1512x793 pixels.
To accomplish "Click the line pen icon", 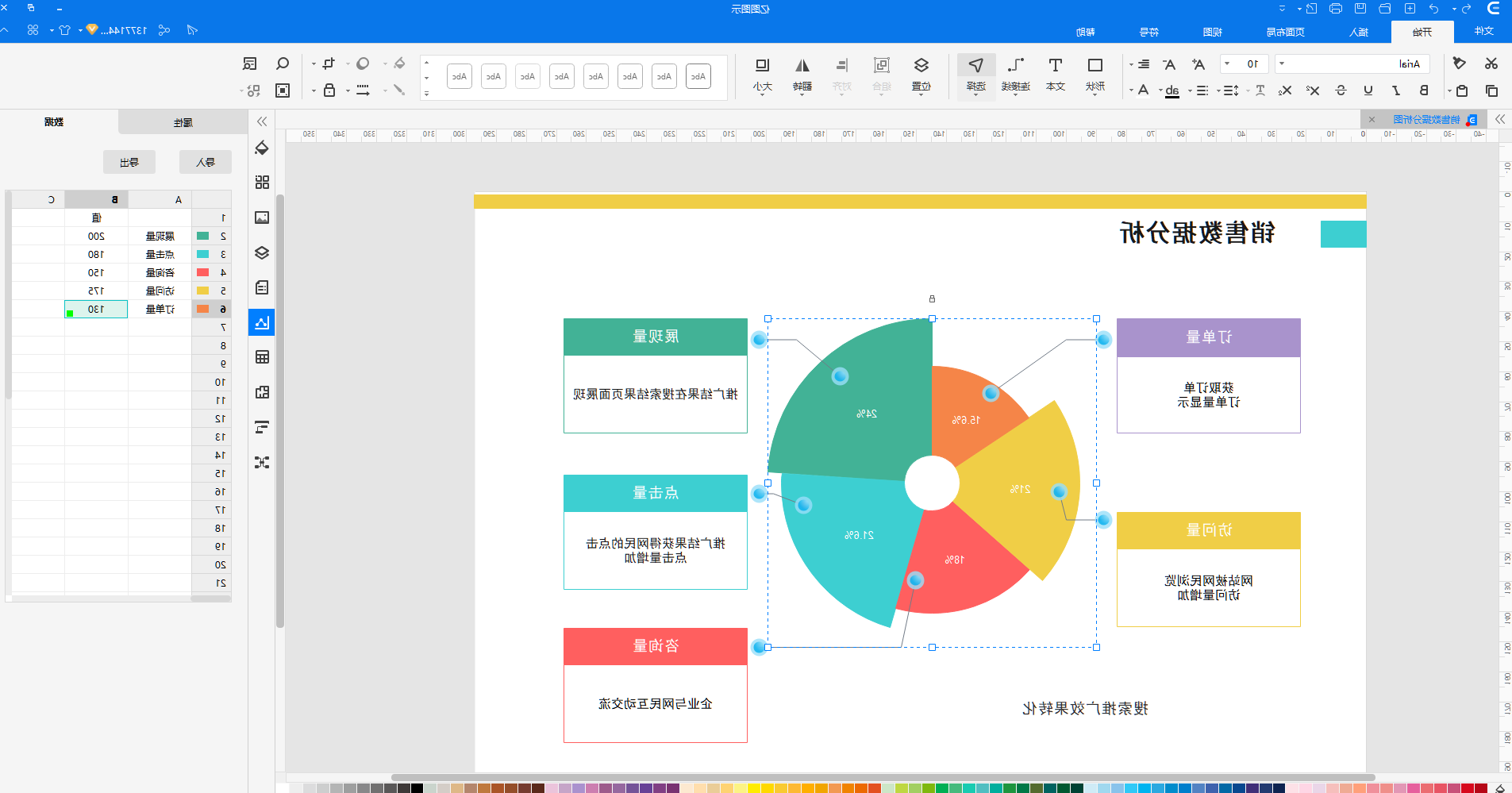I will click(x=399, y=90).
